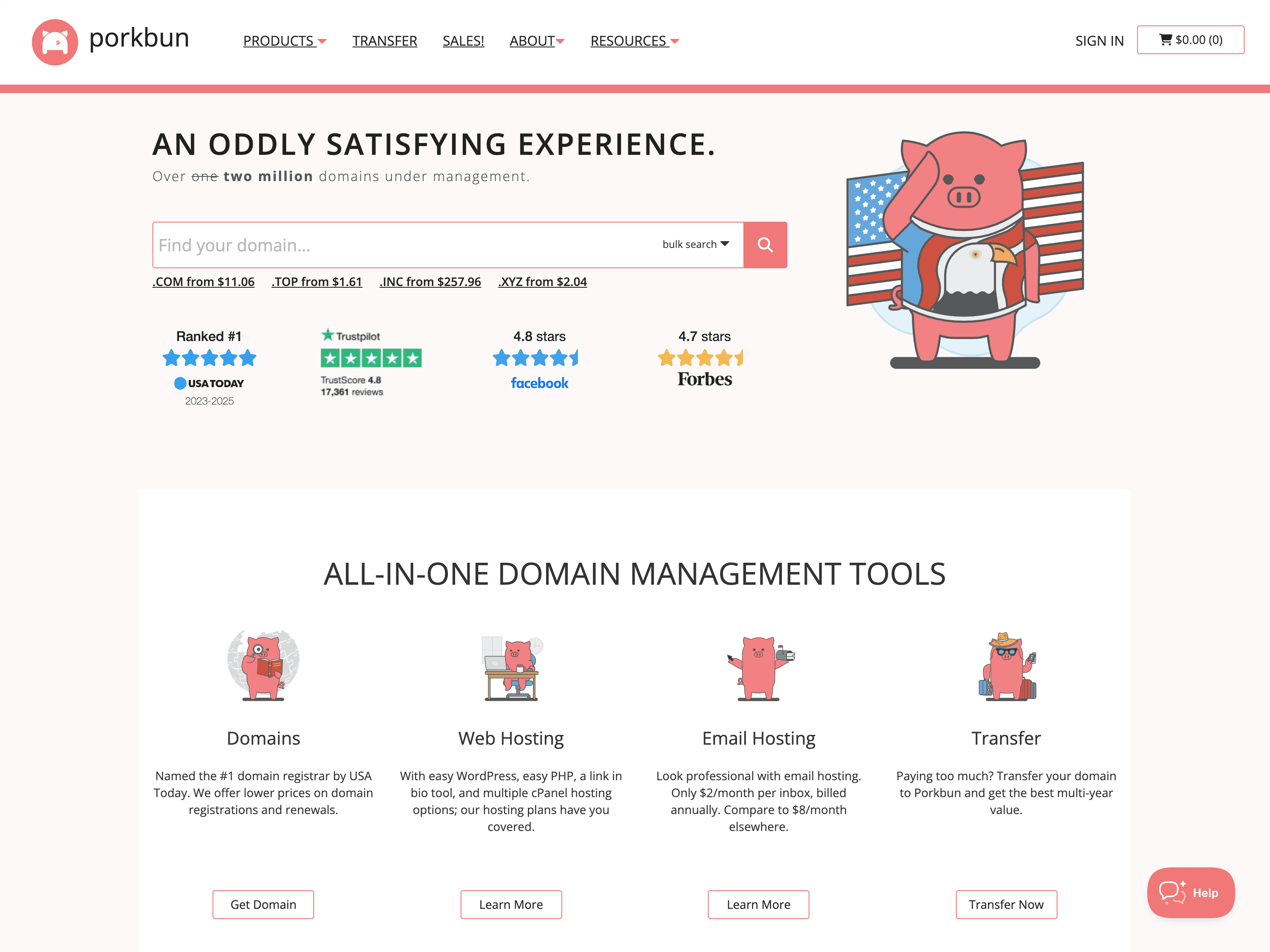This screenshot has width=1270, height=952.
Task: Click the porkbun wordmark text
Action: (139, 39)
